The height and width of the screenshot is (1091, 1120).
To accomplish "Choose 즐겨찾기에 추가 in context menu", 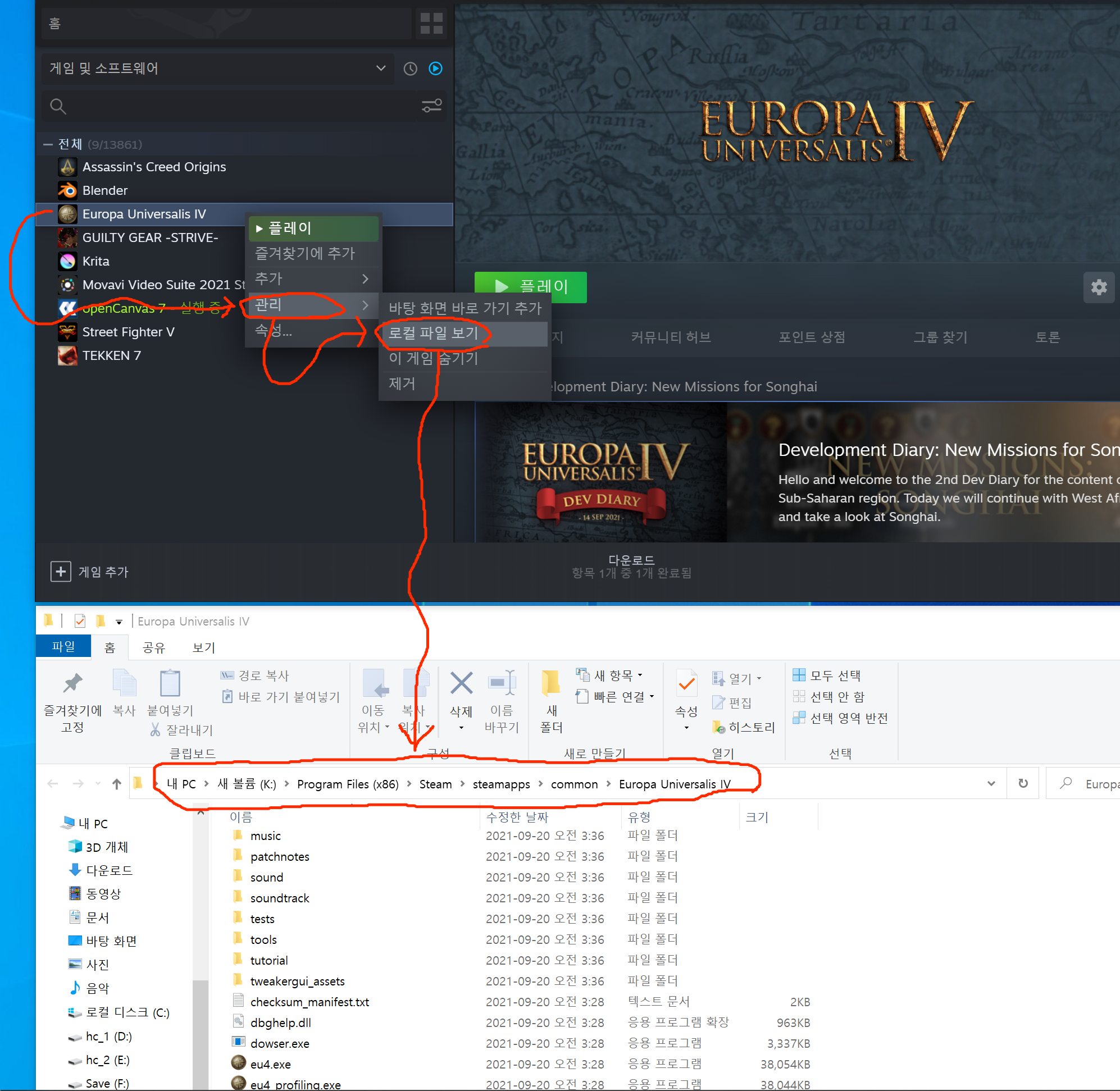I will (x=313, y=253).
